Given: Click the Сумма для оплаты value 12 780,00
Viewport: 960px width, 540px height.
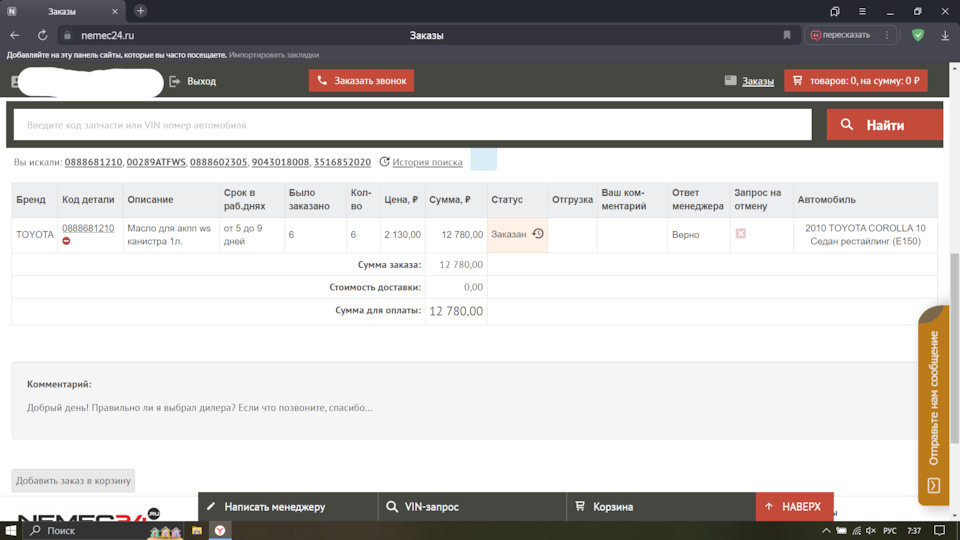Looking at the screenshot, I should 456,311.
